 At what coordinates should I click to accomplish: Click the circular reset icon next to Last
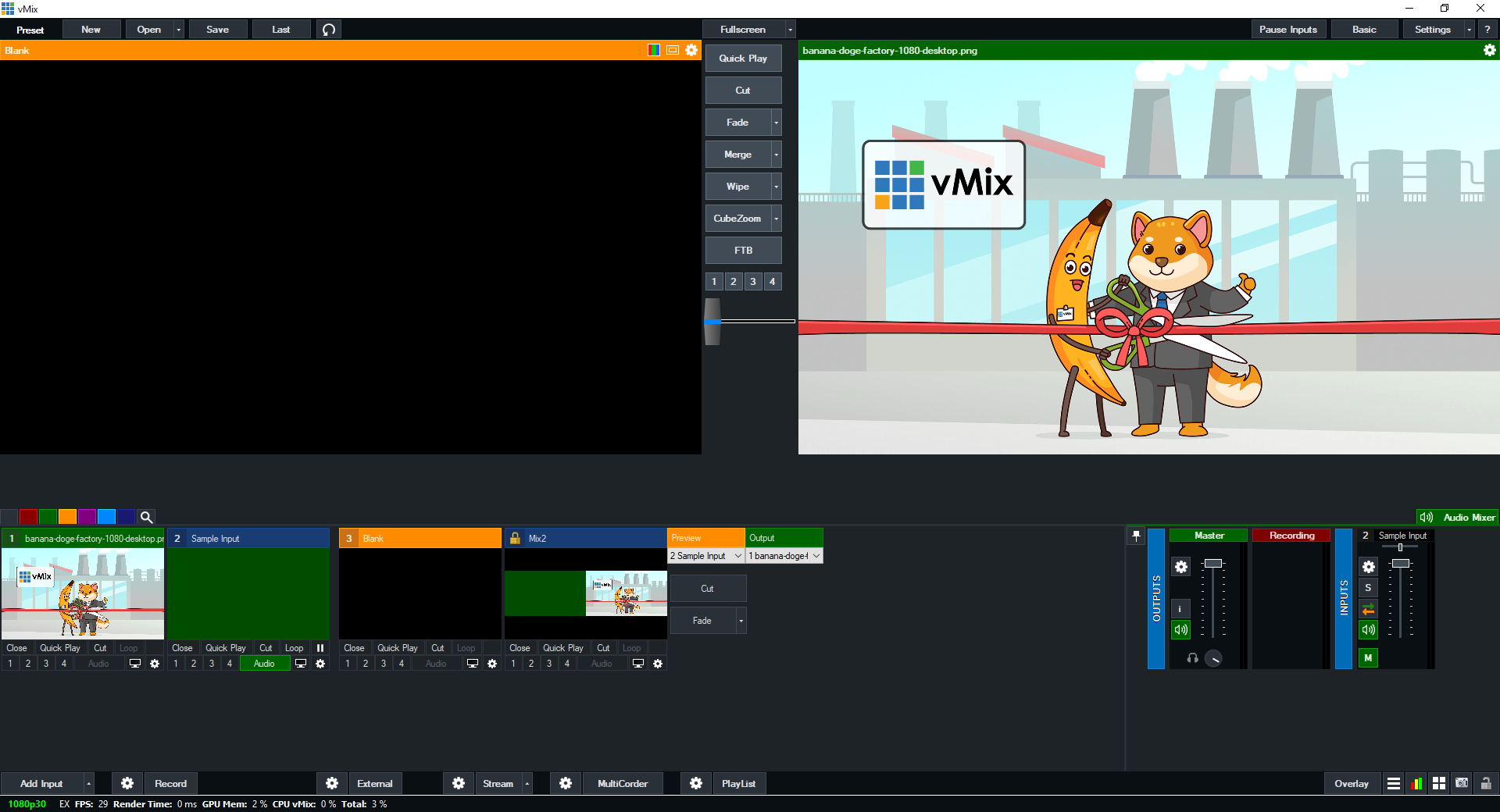[329, 30]
